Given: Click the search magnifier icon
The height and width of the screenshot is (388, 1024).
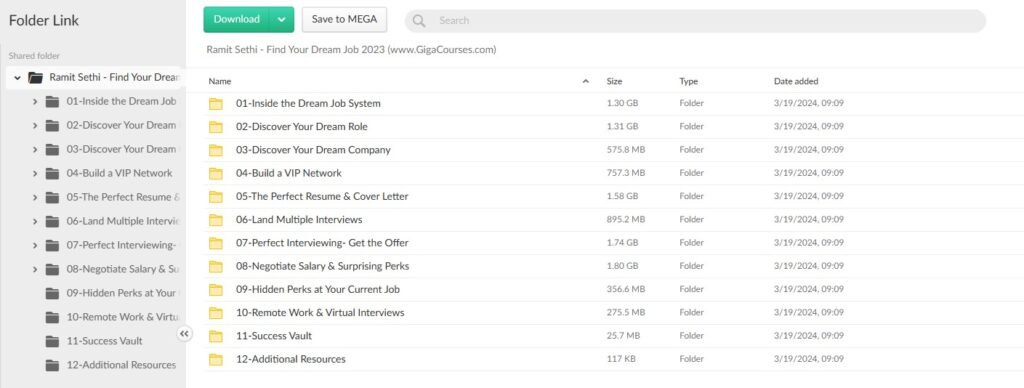Looking at the screenshot, I should [x=419, y=21].
